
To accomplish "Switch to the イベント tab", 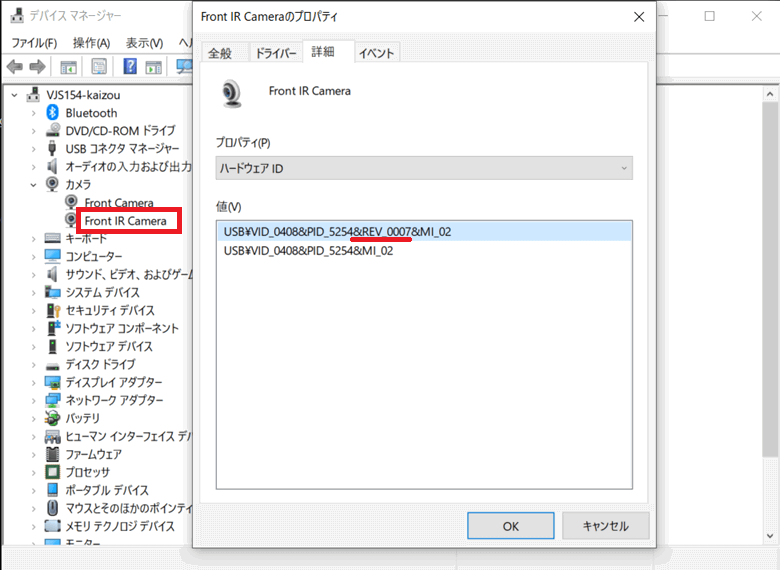I will (376, 53).
